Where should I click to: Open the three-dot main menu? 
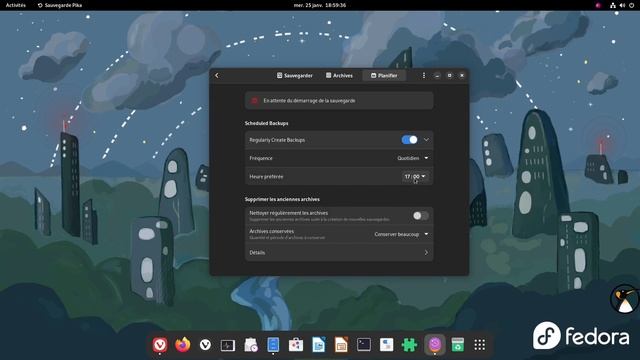point(424,76)
